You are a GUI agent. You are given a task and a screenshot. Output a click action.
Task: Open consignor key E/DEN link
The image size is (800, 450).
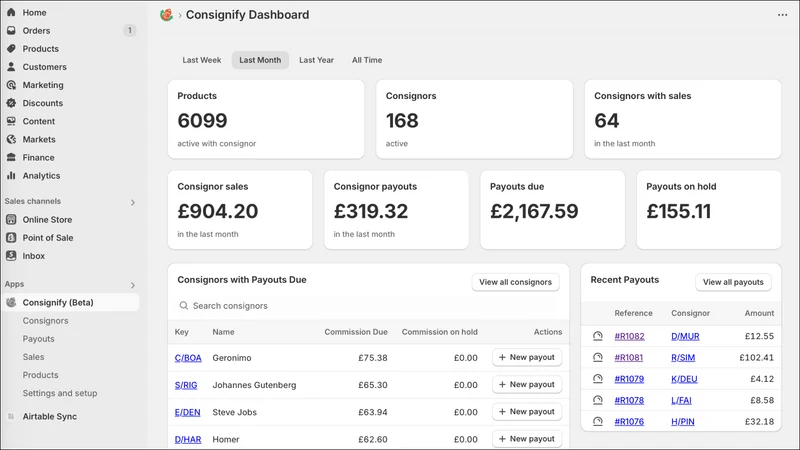(187, 412)
